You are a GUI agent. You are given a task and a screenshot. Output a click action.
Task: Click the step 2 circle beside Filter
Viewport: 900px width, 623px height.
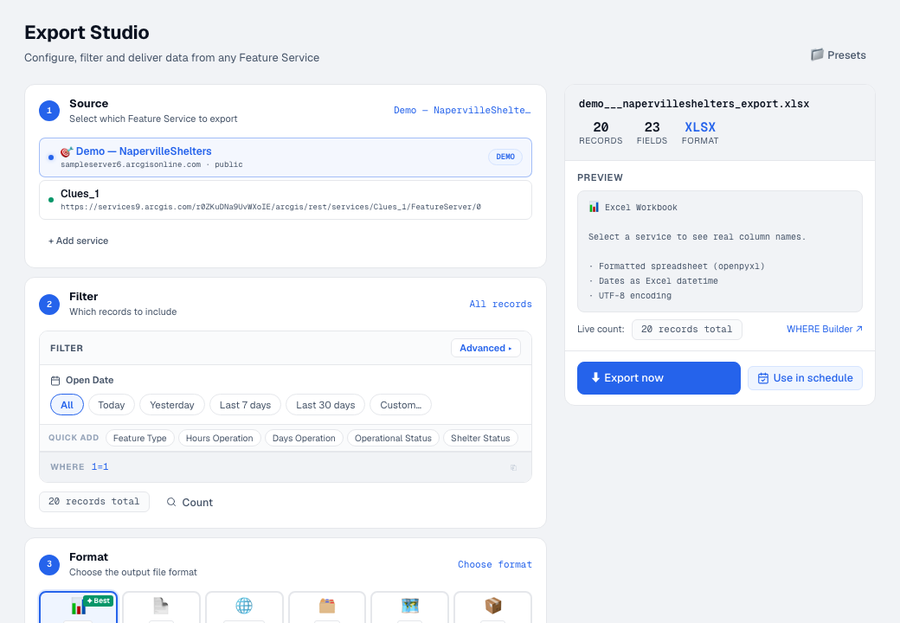49,304
